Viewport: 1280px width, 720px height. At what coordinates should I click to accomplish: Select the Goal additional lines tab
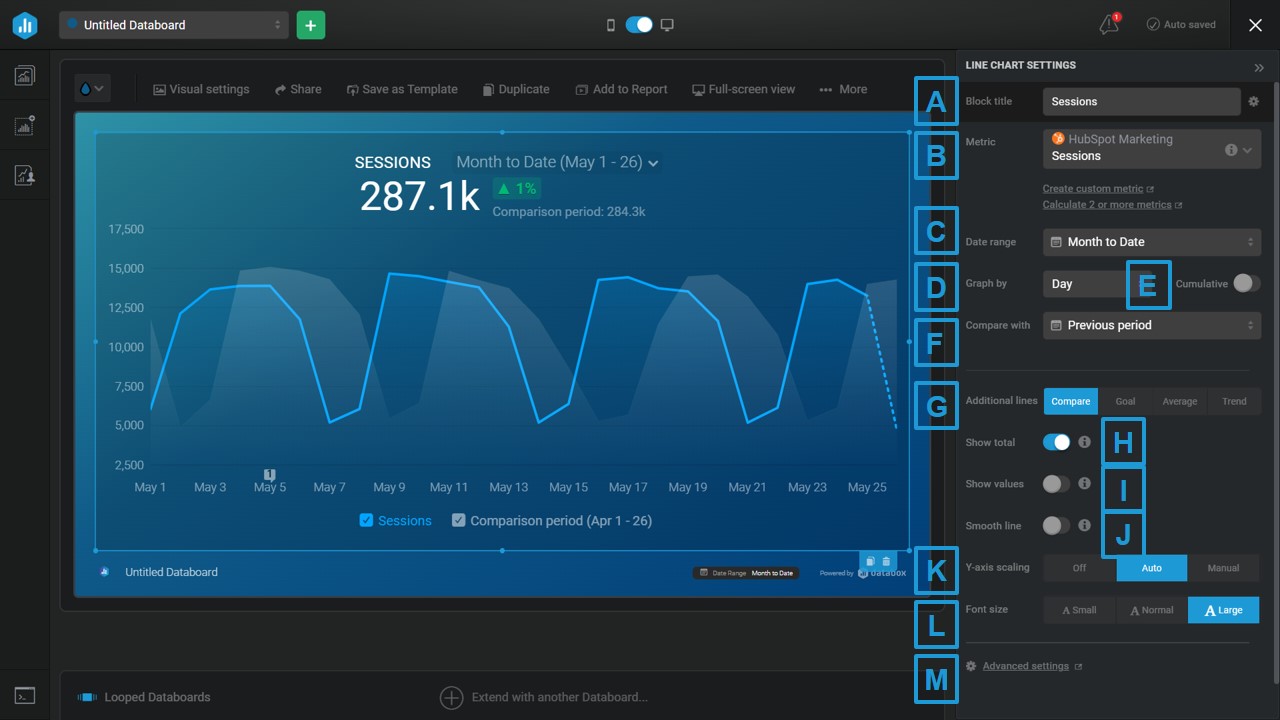tap(1125, 401)
